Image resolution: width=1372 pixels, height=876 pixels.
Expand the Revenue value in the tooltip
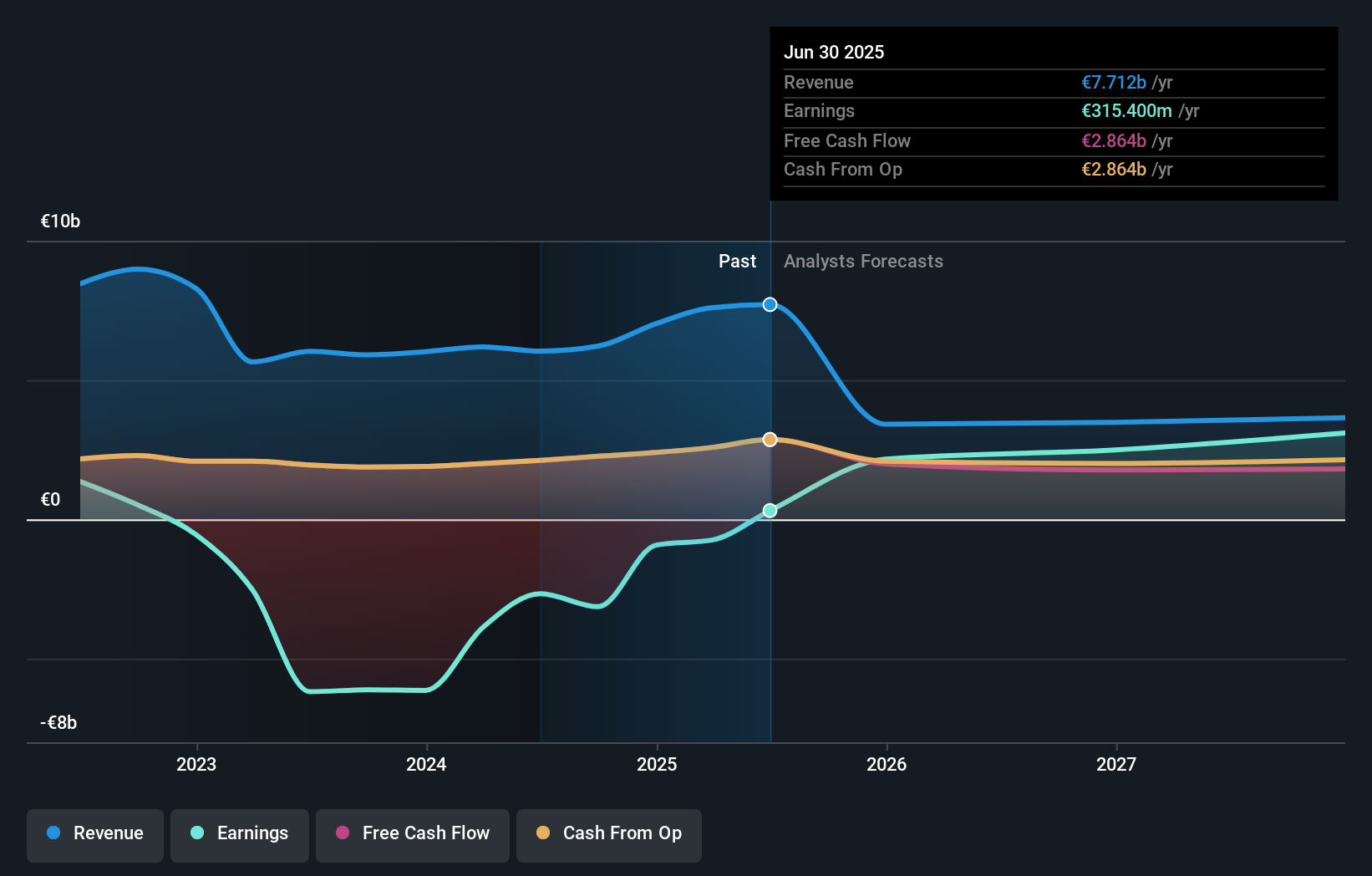[1113, 82]
